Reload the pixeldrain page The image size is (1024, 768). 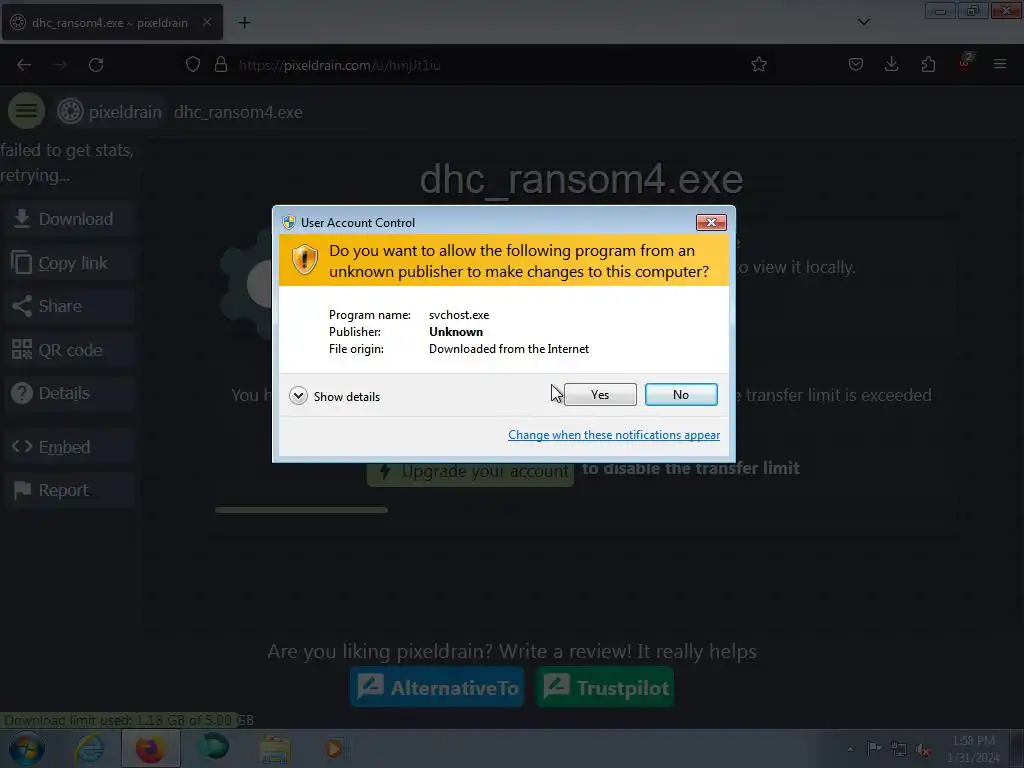pos(96,65)
